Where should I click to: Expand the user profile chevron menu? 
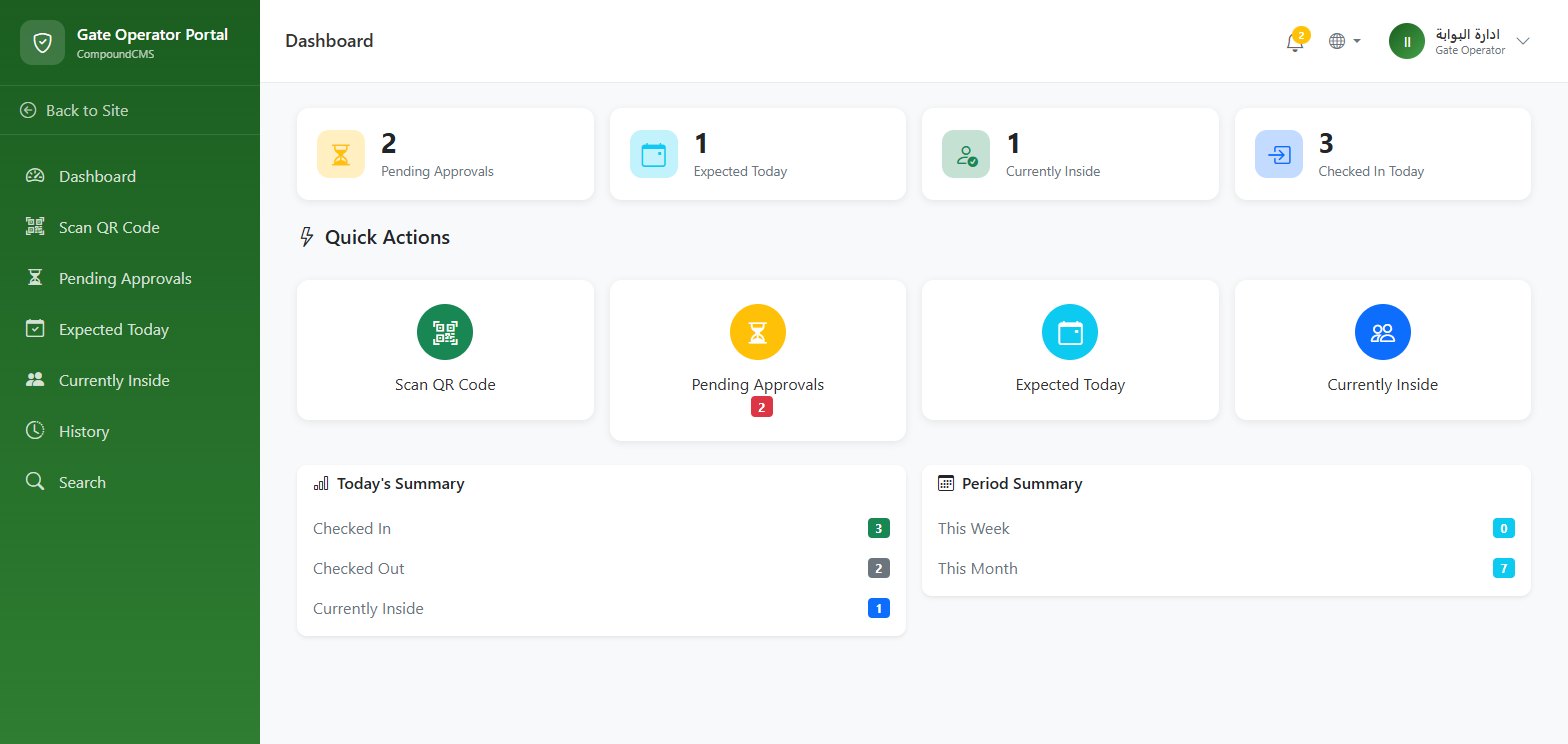[x=1523, y=41]
